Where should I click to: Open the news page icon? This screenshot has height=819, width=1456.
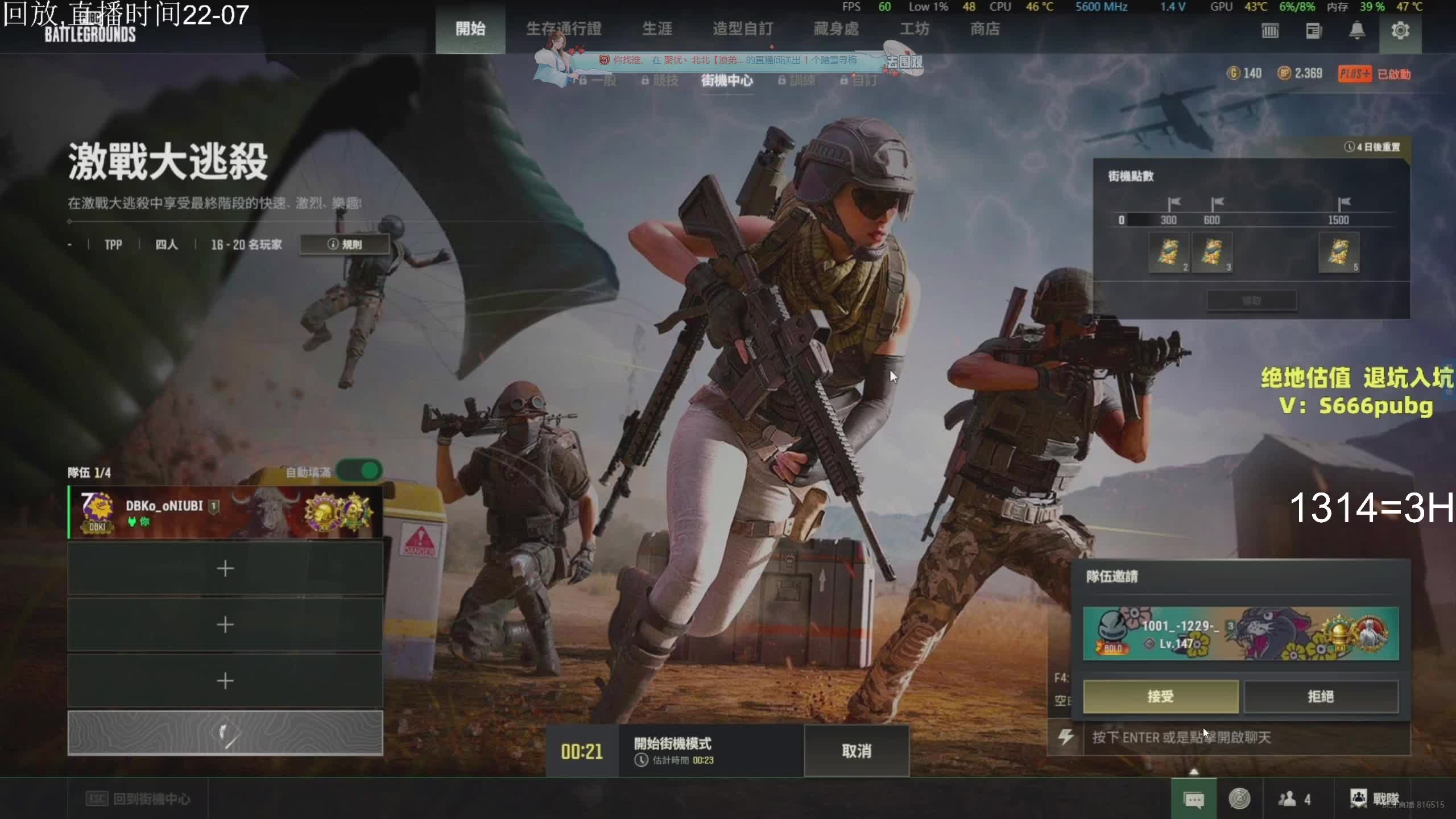[x=1313, y=31]
